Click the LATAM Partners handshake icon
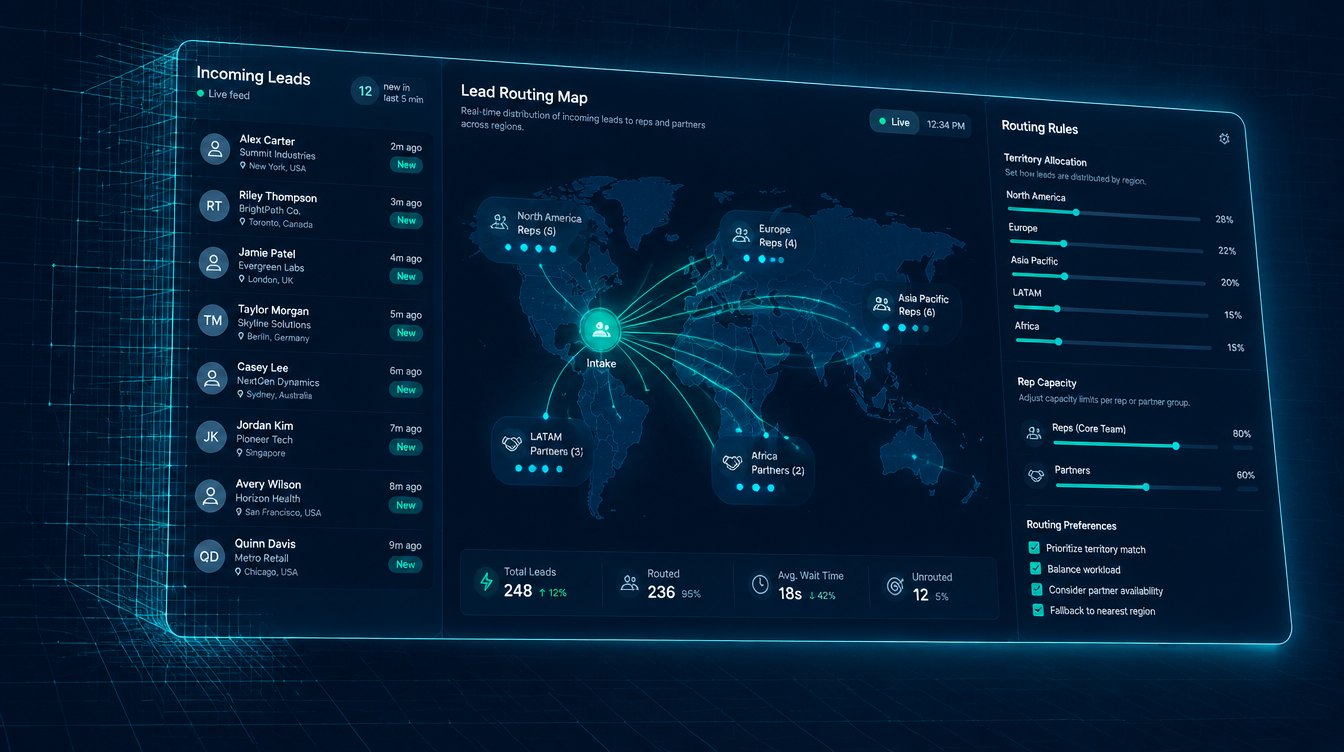1344x752 pixels. coord(512,443)
